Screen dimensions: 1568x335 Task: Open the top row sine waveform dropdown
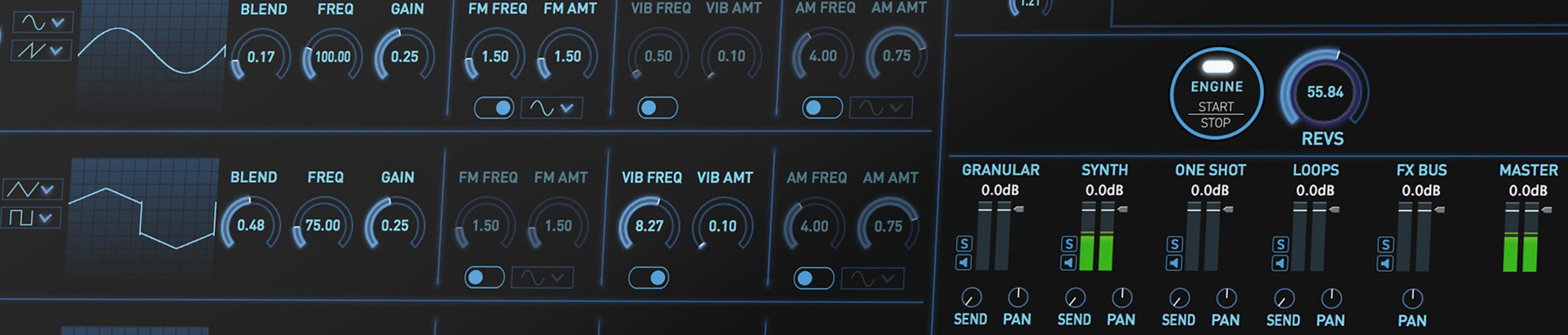point(43,23)
